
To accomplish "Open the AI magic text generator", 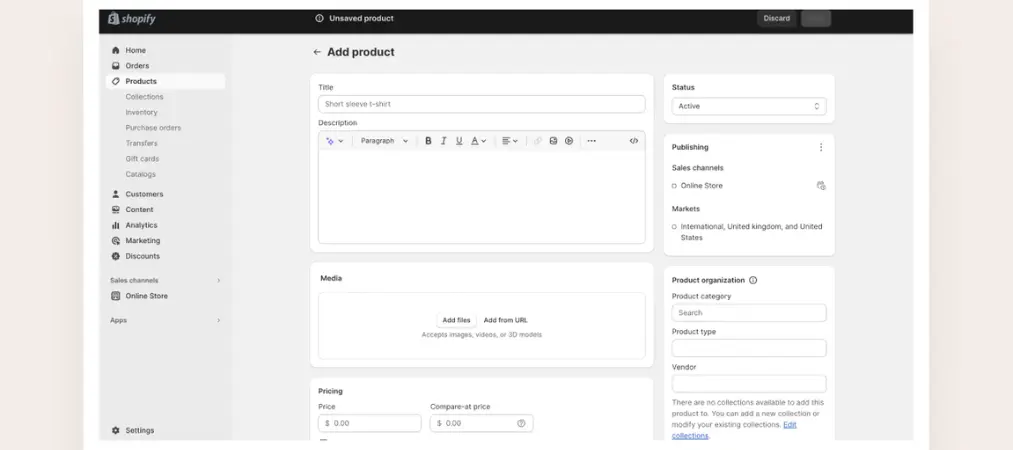I will (334, 141).
